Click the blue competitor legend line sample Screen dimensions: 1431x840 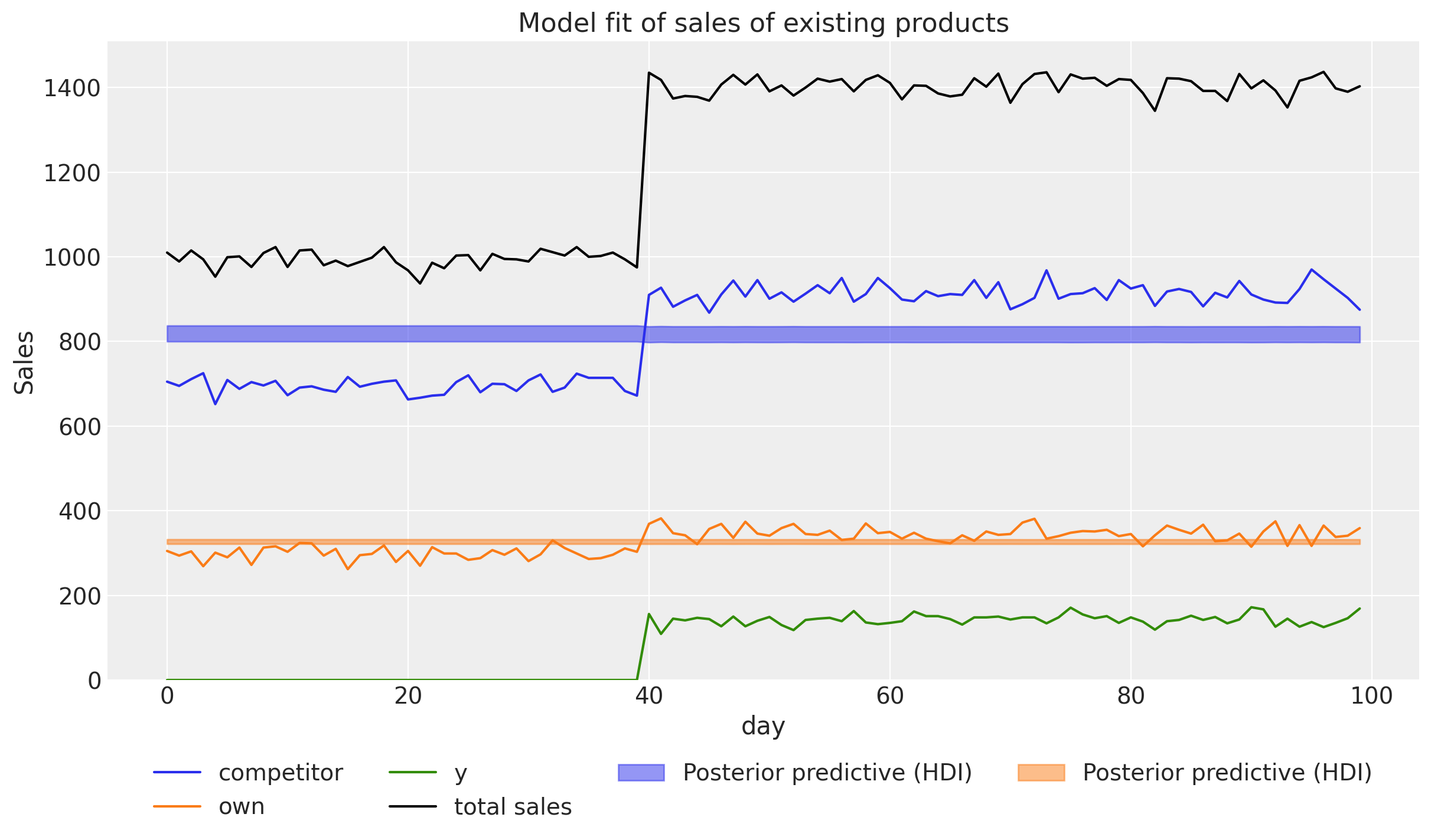177,772
